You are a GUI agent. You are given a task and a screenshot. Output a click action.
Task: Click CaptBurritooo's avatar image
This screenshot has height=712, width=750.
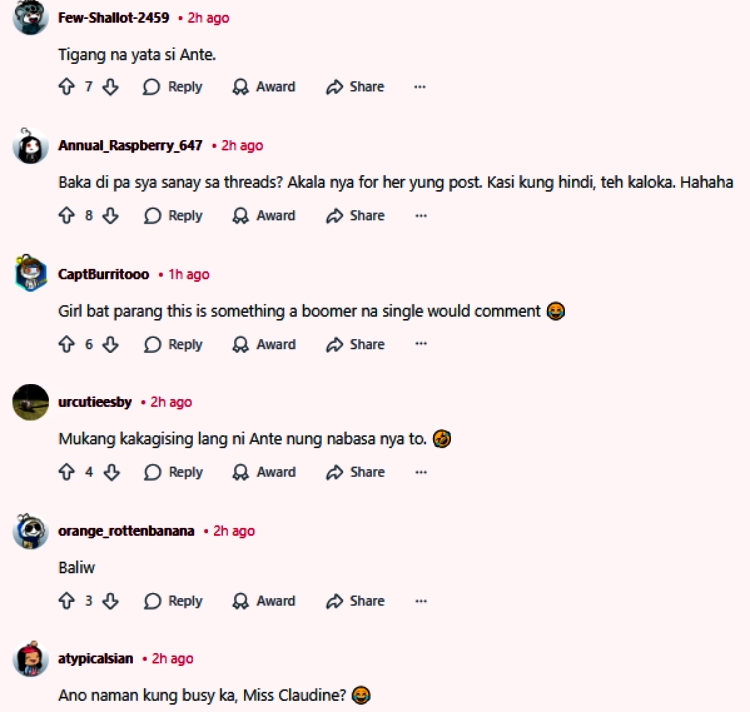pyautogui.click(x=30, y=274)
